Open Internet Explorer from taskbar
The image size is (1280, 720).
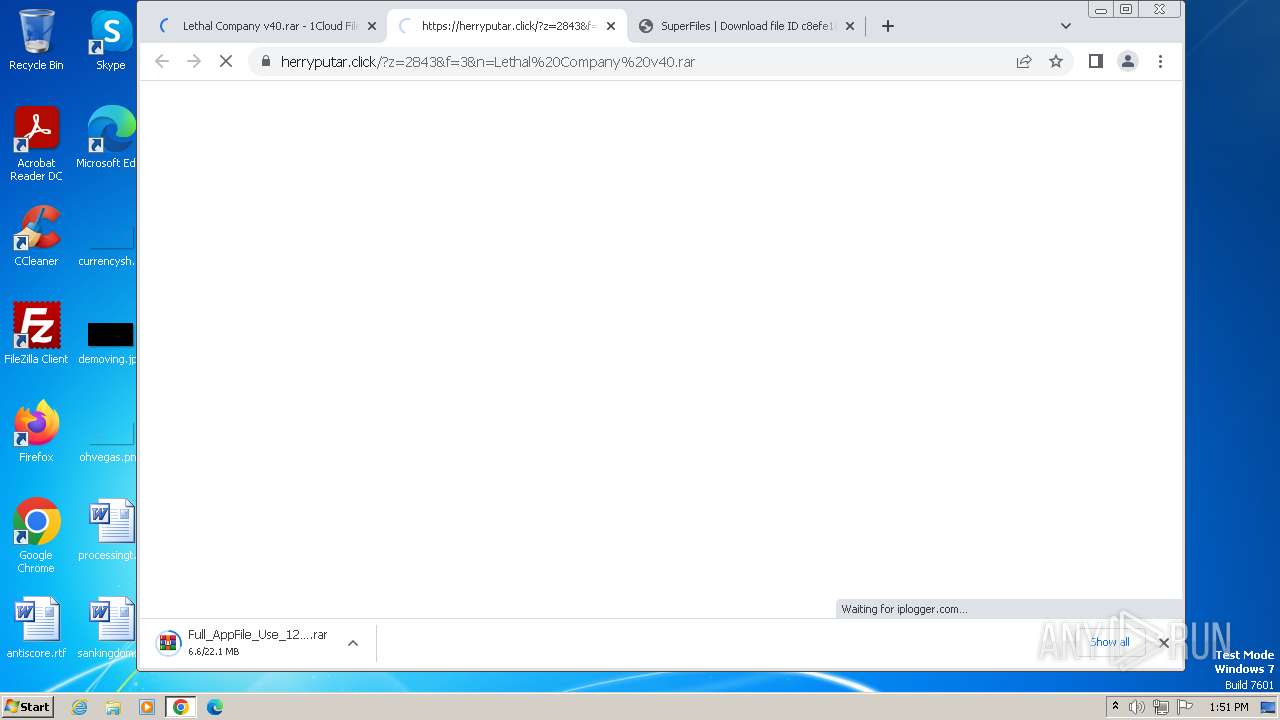tap(79, 707)
